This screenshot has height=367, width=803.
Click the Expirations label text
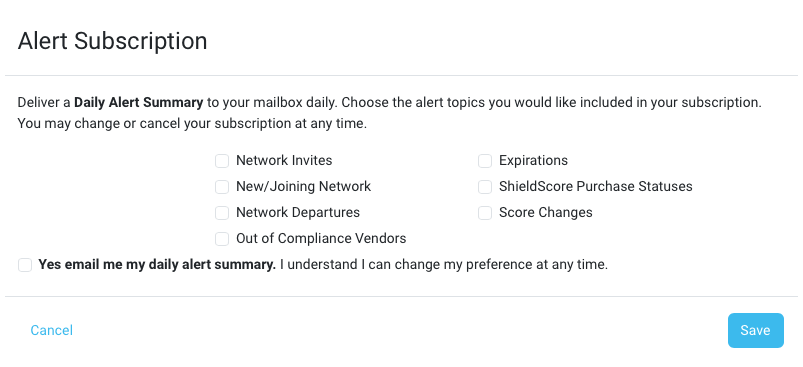[x=534, y=161]
